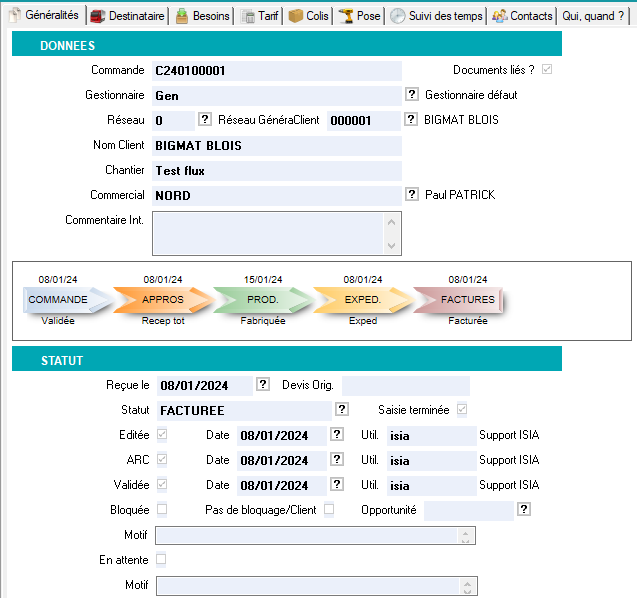Click the lookup icon next to Client code 000001
The height and width of the screenshot is (598, 637).
coord(411,119)
